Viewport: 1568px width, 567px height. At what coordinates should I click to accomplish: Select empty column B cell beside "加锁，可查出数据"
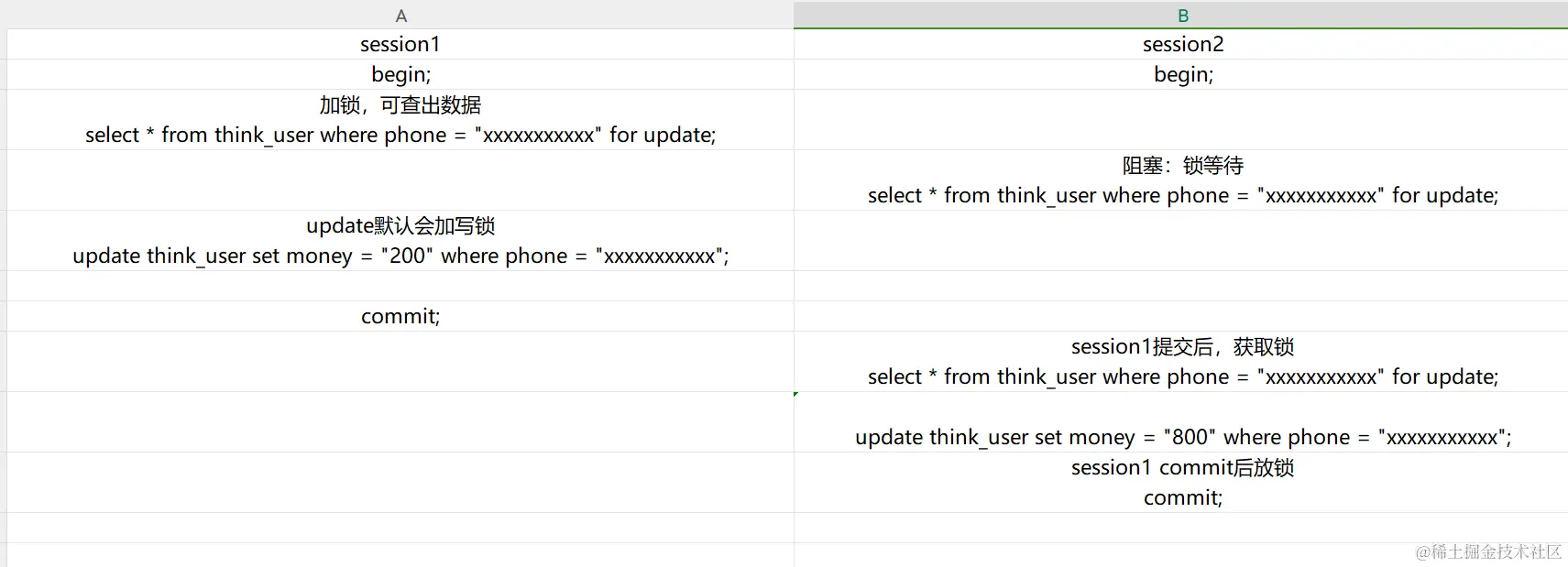click(x=1182, y=120)
